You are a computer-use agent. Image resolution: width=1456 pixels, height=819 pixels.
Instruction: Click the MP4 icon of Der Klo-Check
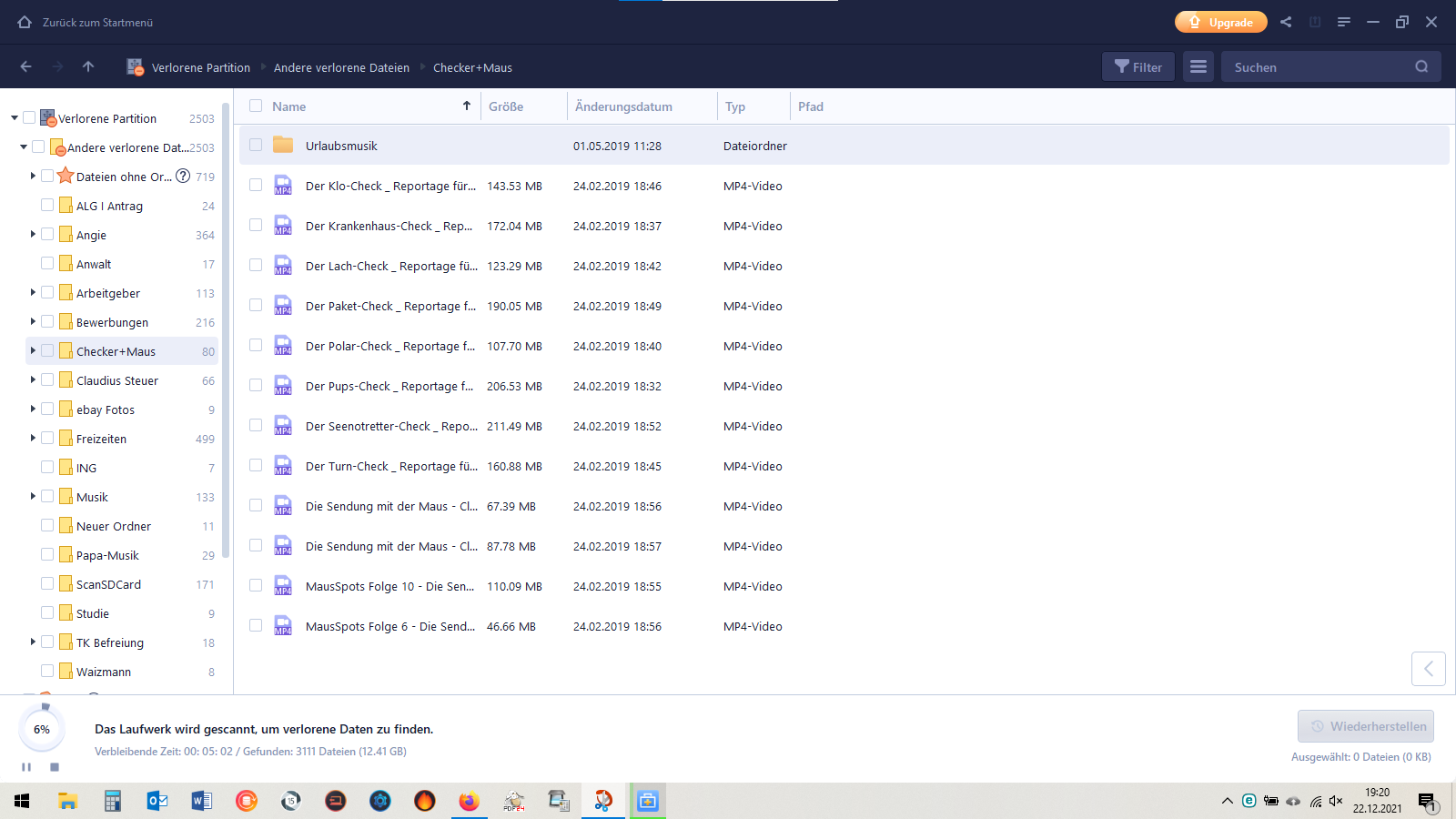click(x=283, y=185)
